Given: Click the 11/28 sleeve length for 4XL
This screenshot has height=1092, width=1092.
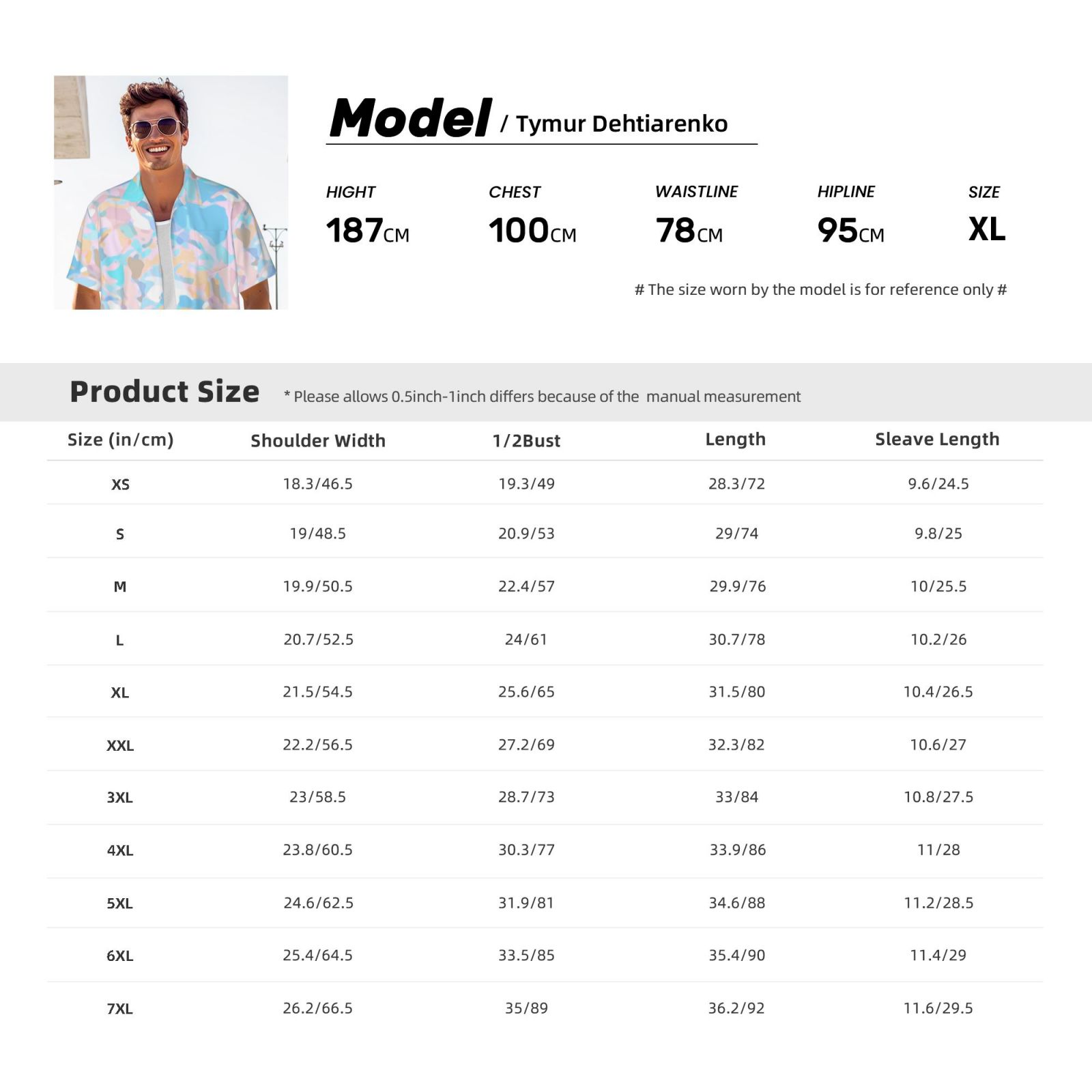Looking at the screenshot, I should tap(938, 850).
